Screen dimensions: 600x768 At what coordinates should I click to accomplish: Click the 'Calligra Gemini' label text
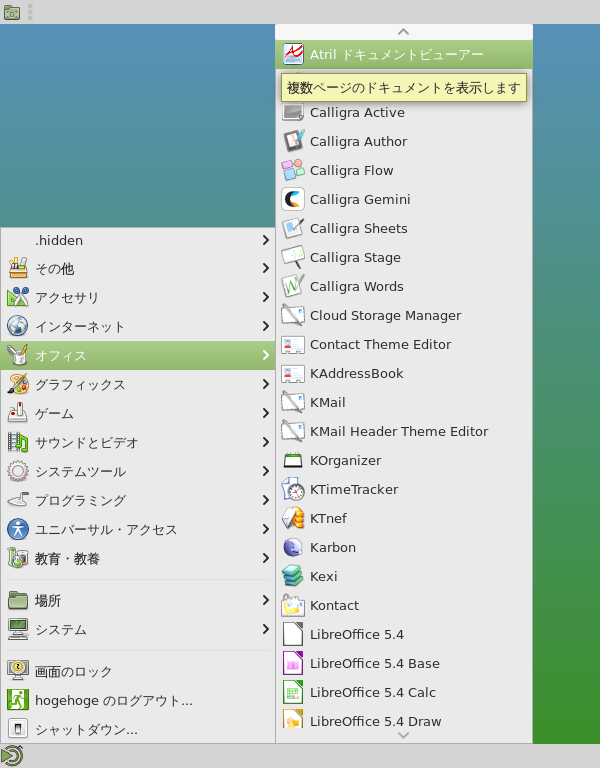tap(360, 199)
